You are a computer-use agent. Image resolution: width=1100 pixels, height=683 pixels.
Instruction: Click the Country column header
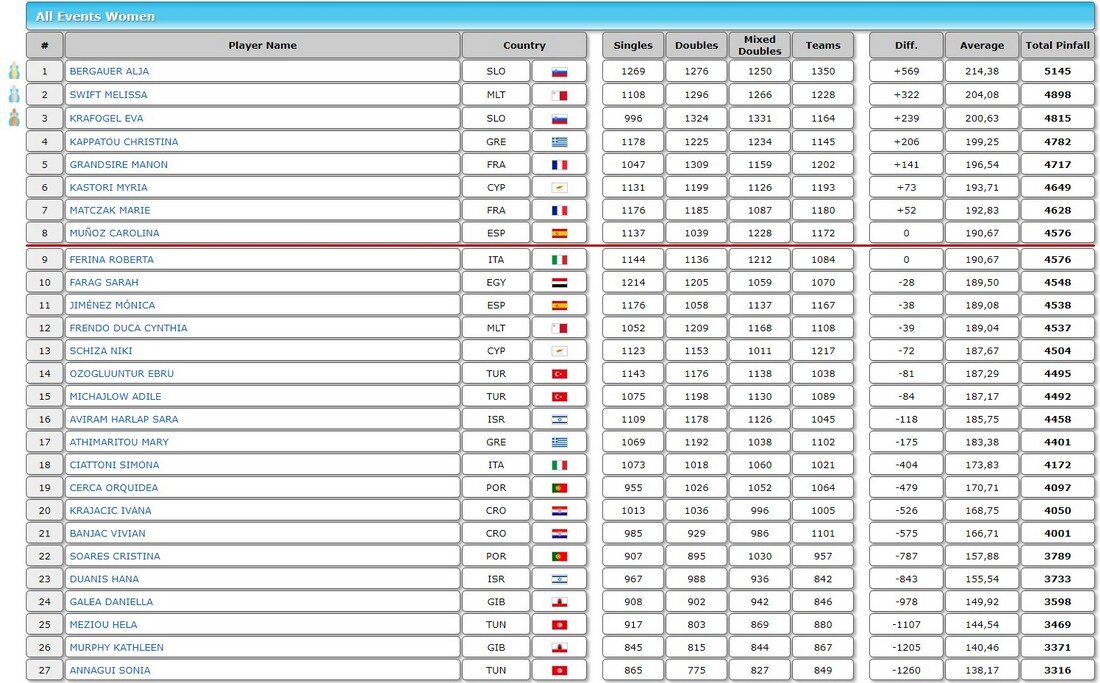click(524, 45)
